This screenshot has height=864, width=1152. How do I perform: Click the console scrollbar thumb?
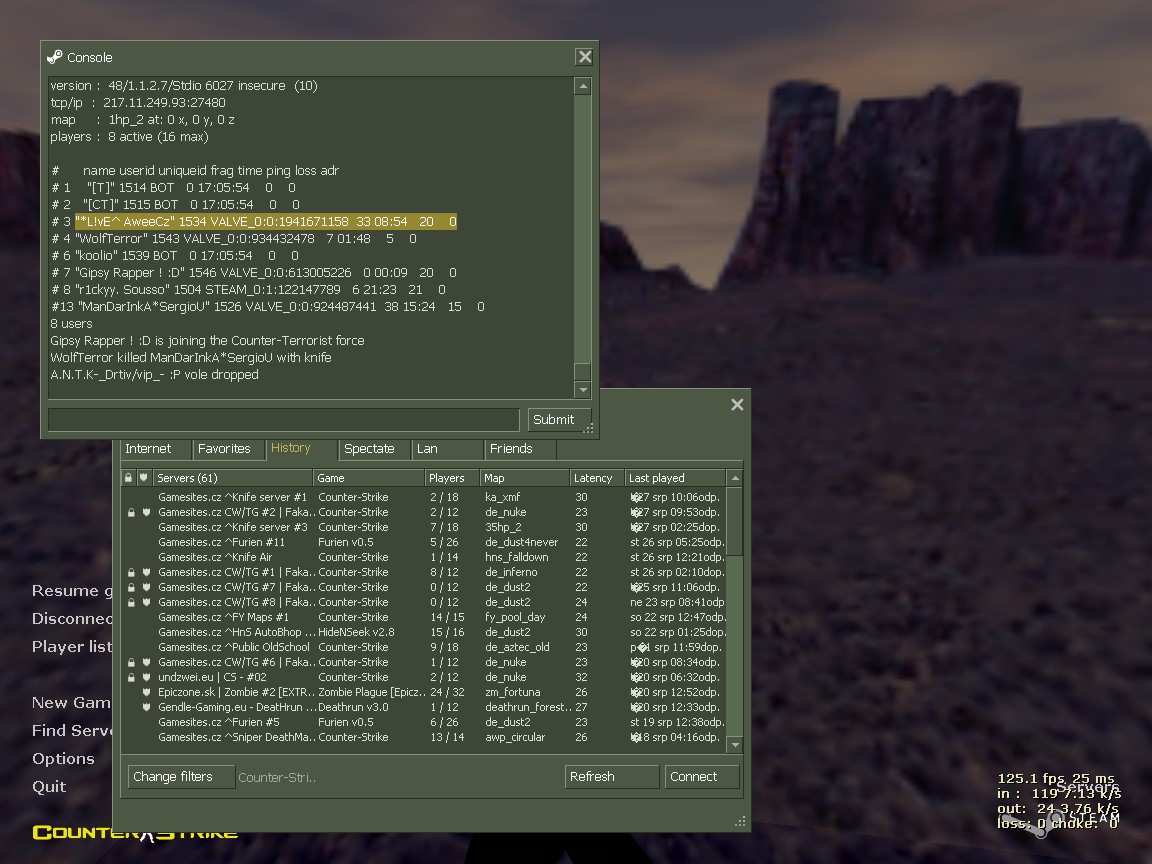pyautogui.click(x=583, y=370)
